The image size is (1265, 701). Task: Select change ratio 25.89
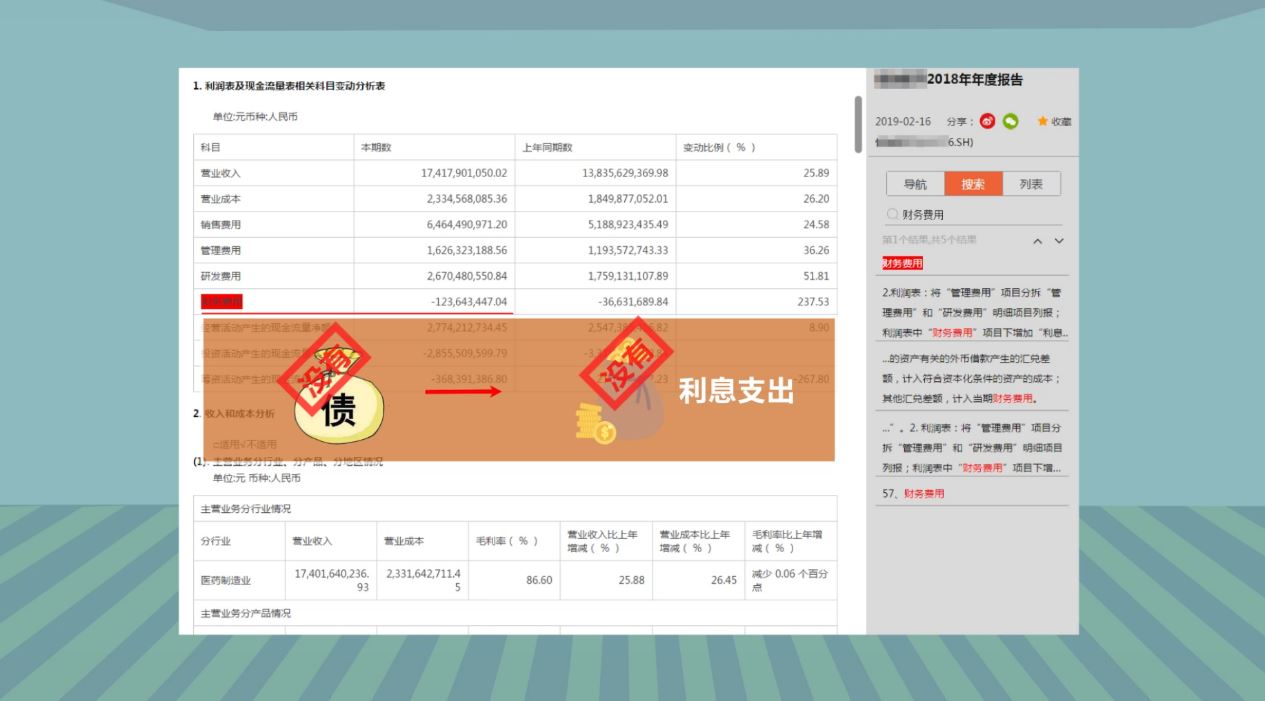click(x=816, y=173)
